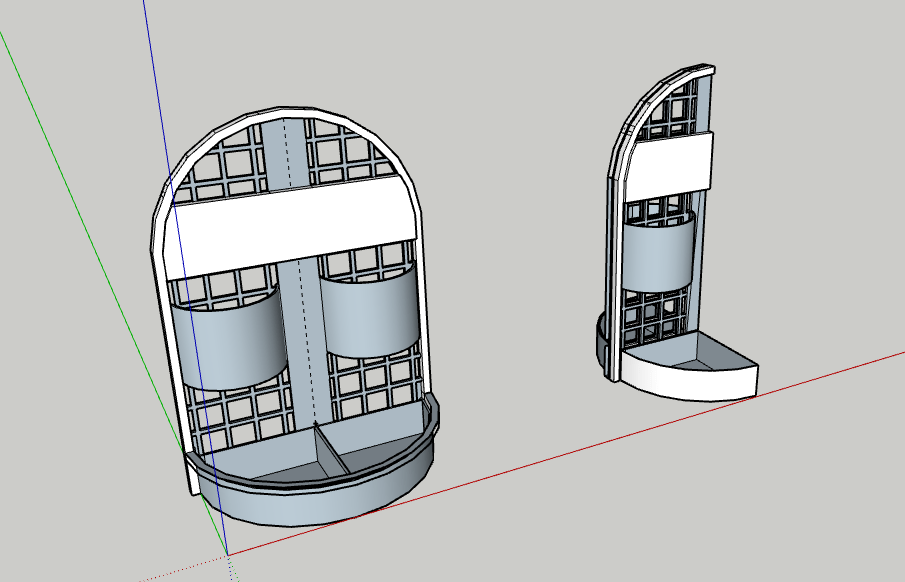
Task: Select the dark curved base behind the right rack
Action: [x=604, y=345]
